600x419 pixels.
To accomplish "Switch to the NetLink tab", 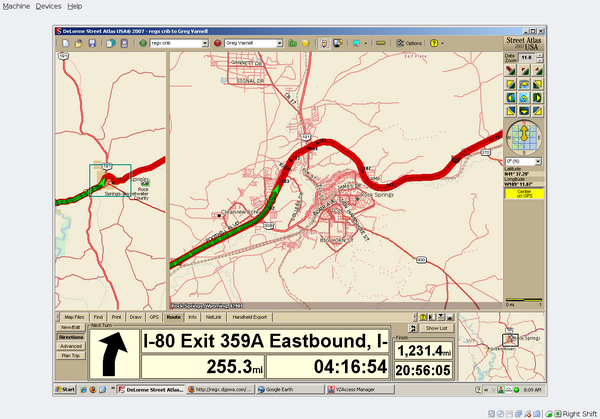I will click(x=214, y=317).
